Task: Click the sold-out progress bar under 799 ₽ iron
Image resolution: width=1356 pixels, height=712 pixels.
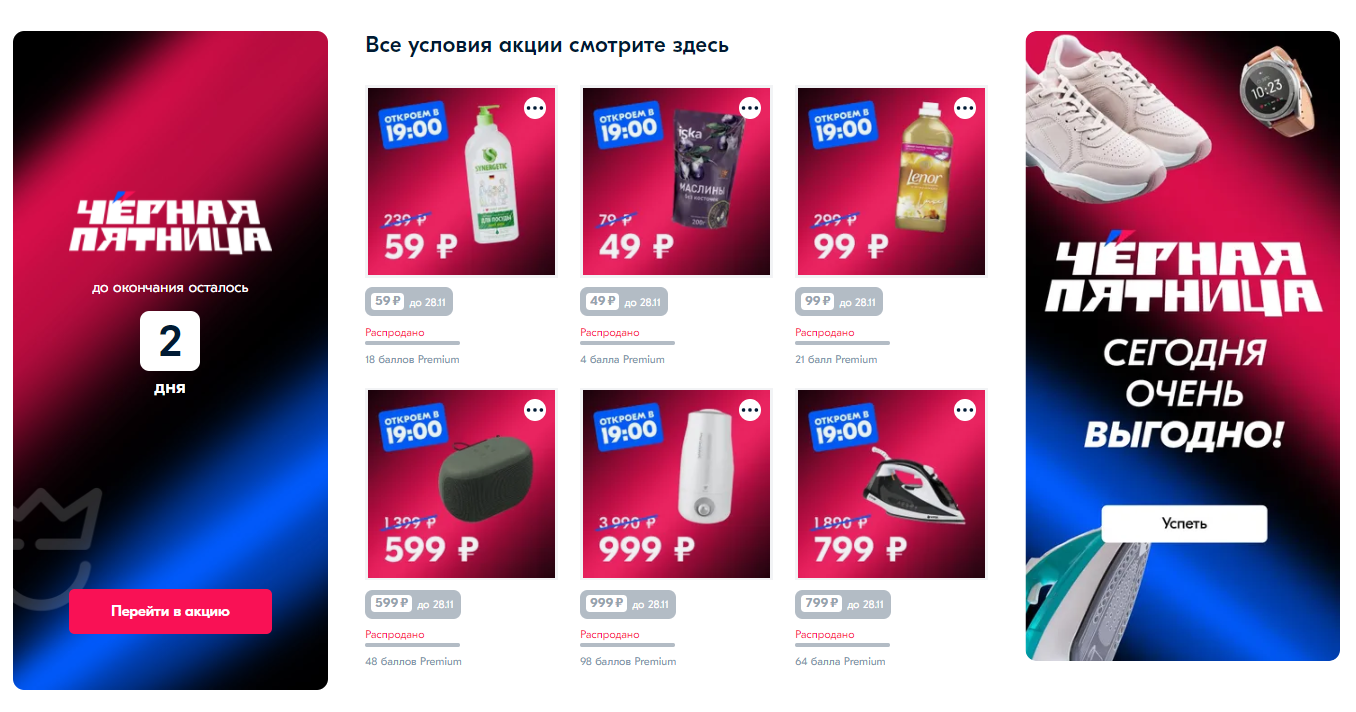Action: click(842, 645)
